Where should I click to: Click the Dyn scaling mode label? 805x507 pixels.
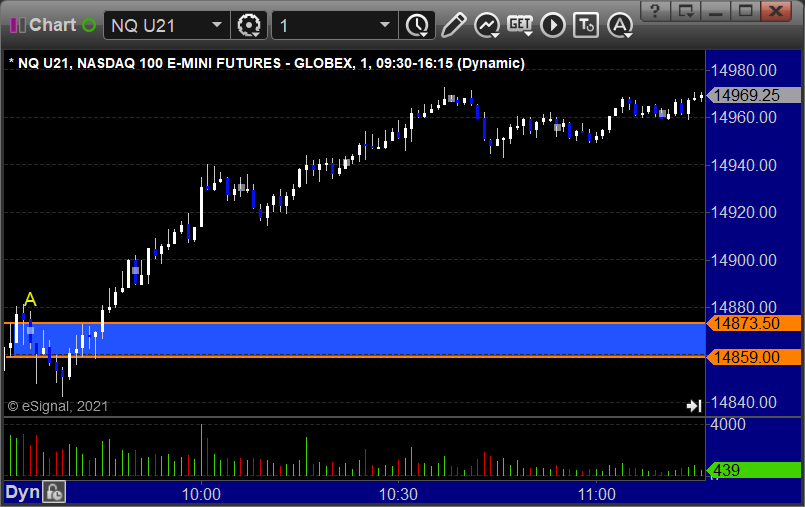pyautogui.click(x=23, y=493)
